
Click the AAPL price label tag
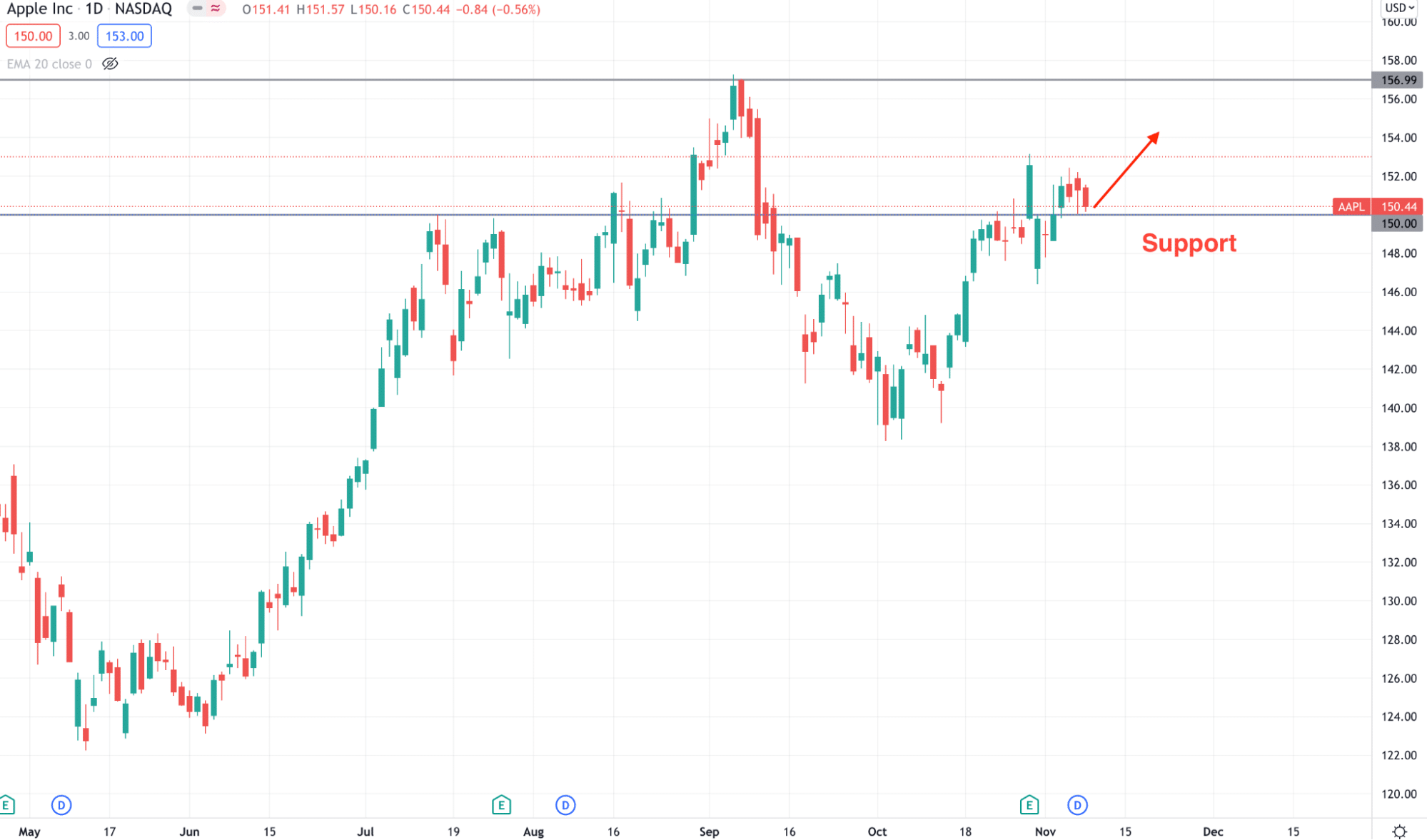coord(1351,207)
